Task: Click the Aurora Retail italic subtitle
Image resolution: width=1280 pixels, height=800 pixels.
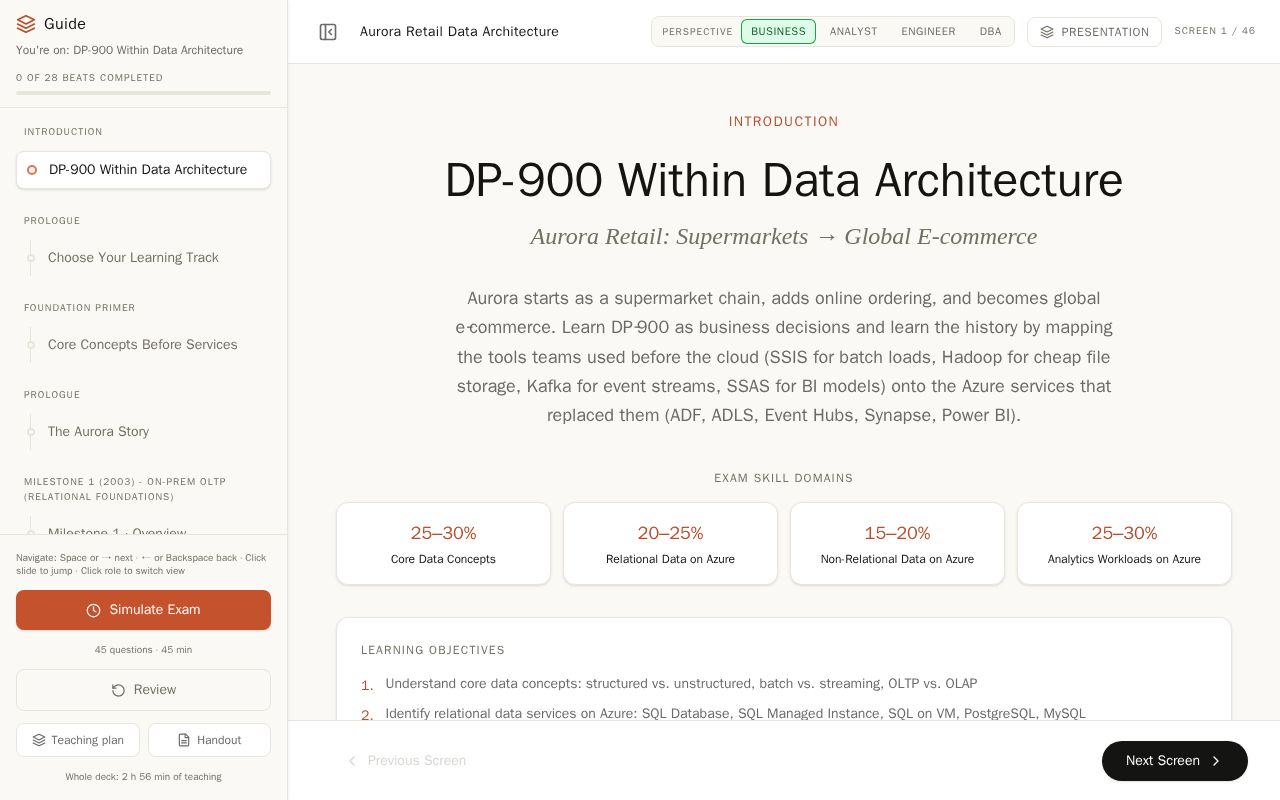Action: point(784,237)
